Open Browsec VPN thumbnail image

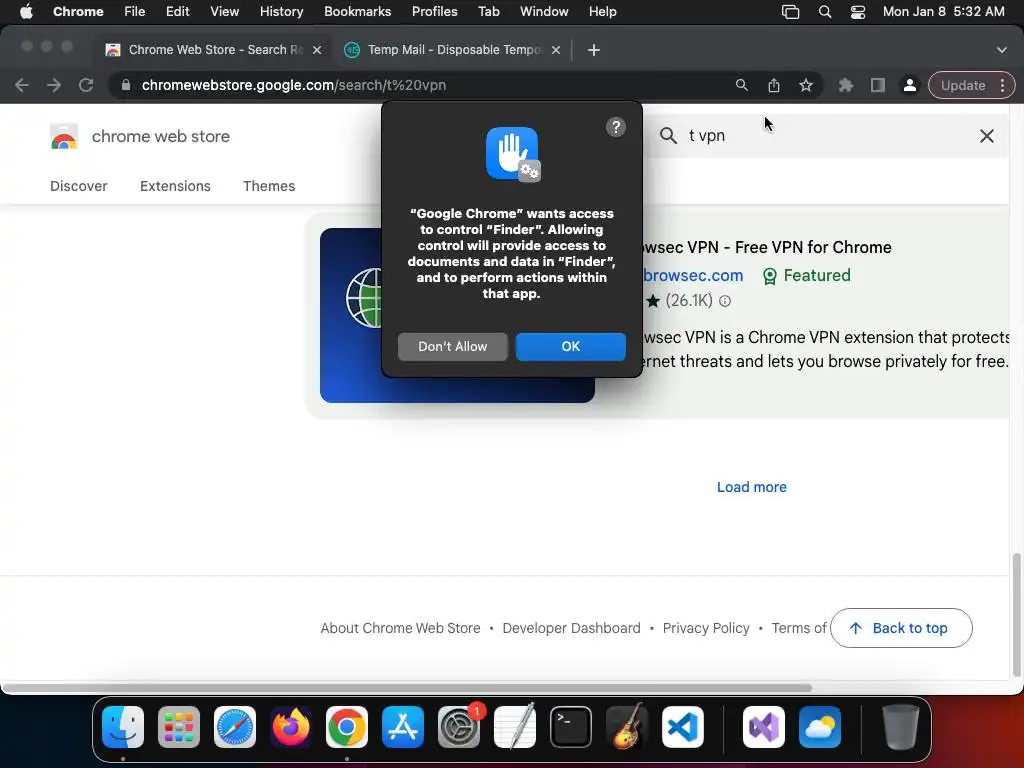[x=457, y=315]
